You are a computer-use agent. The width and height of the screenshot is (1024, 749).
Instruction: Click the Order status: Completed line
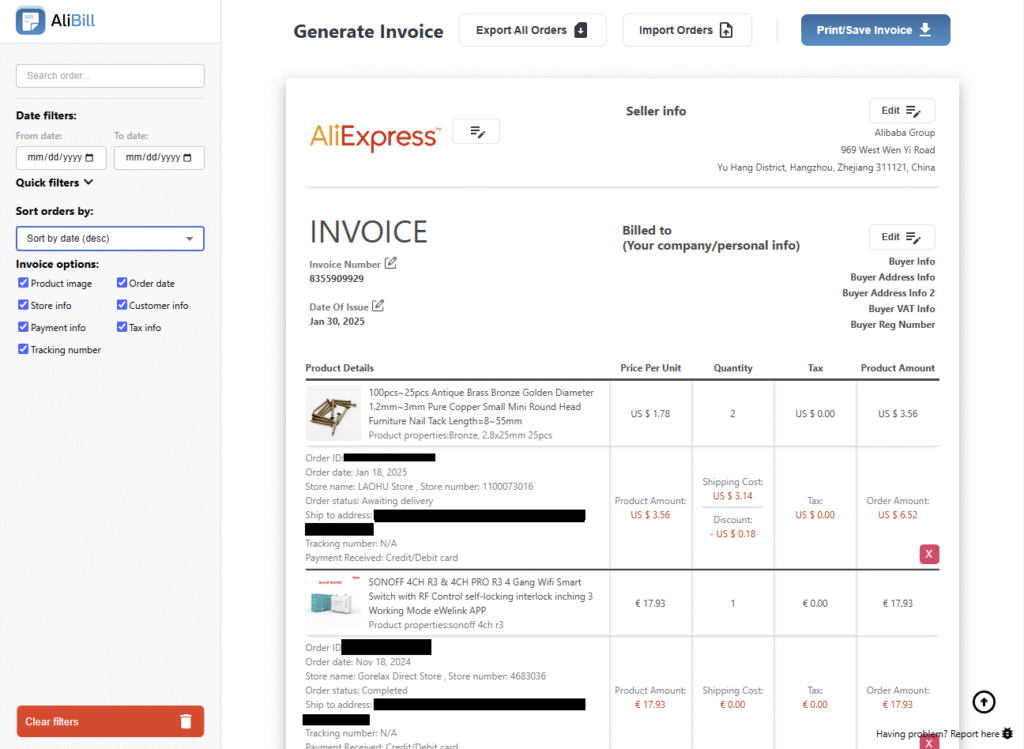pos(356,691)
